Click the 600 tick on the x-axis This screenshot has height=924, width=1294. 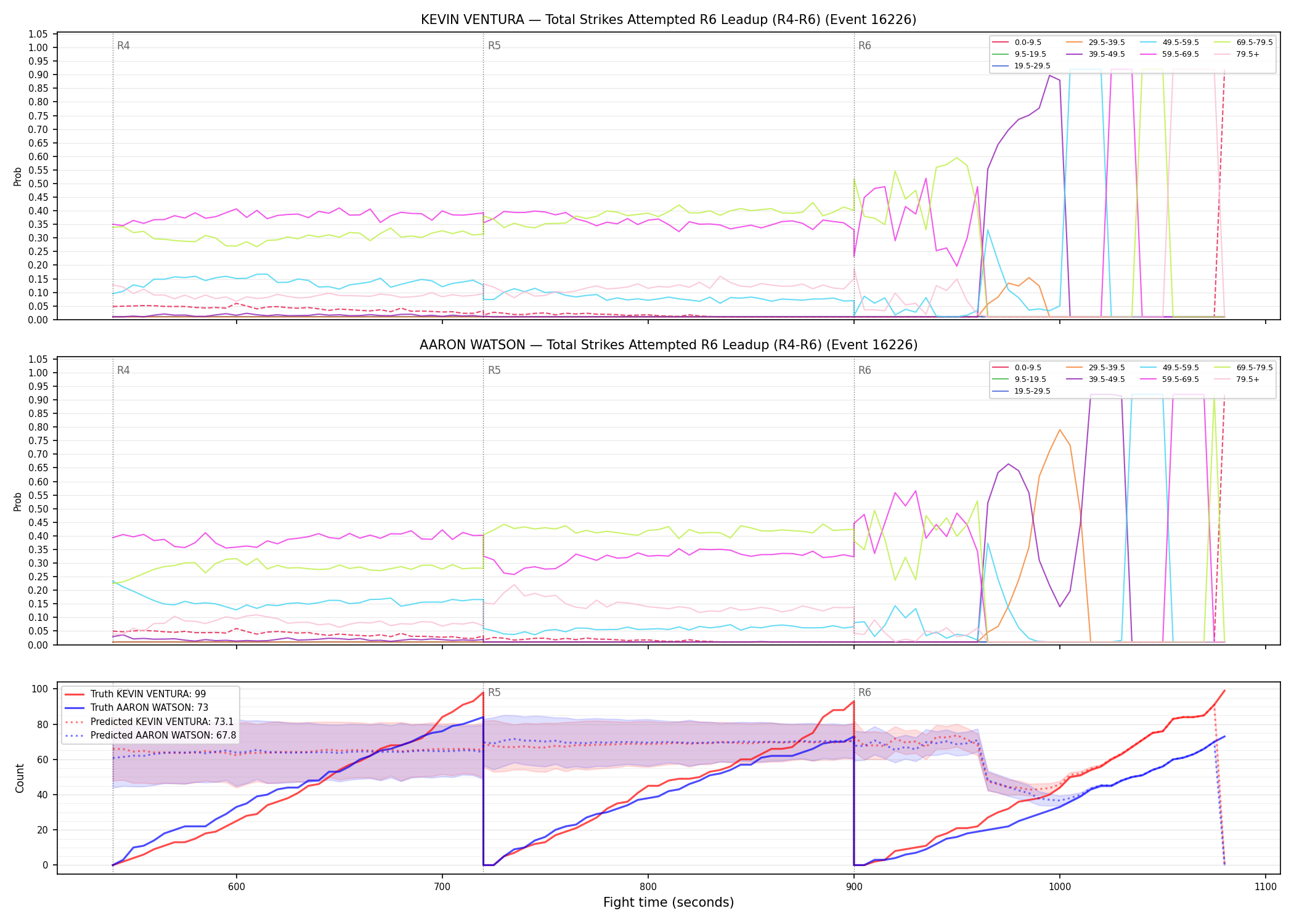[236, 886]
